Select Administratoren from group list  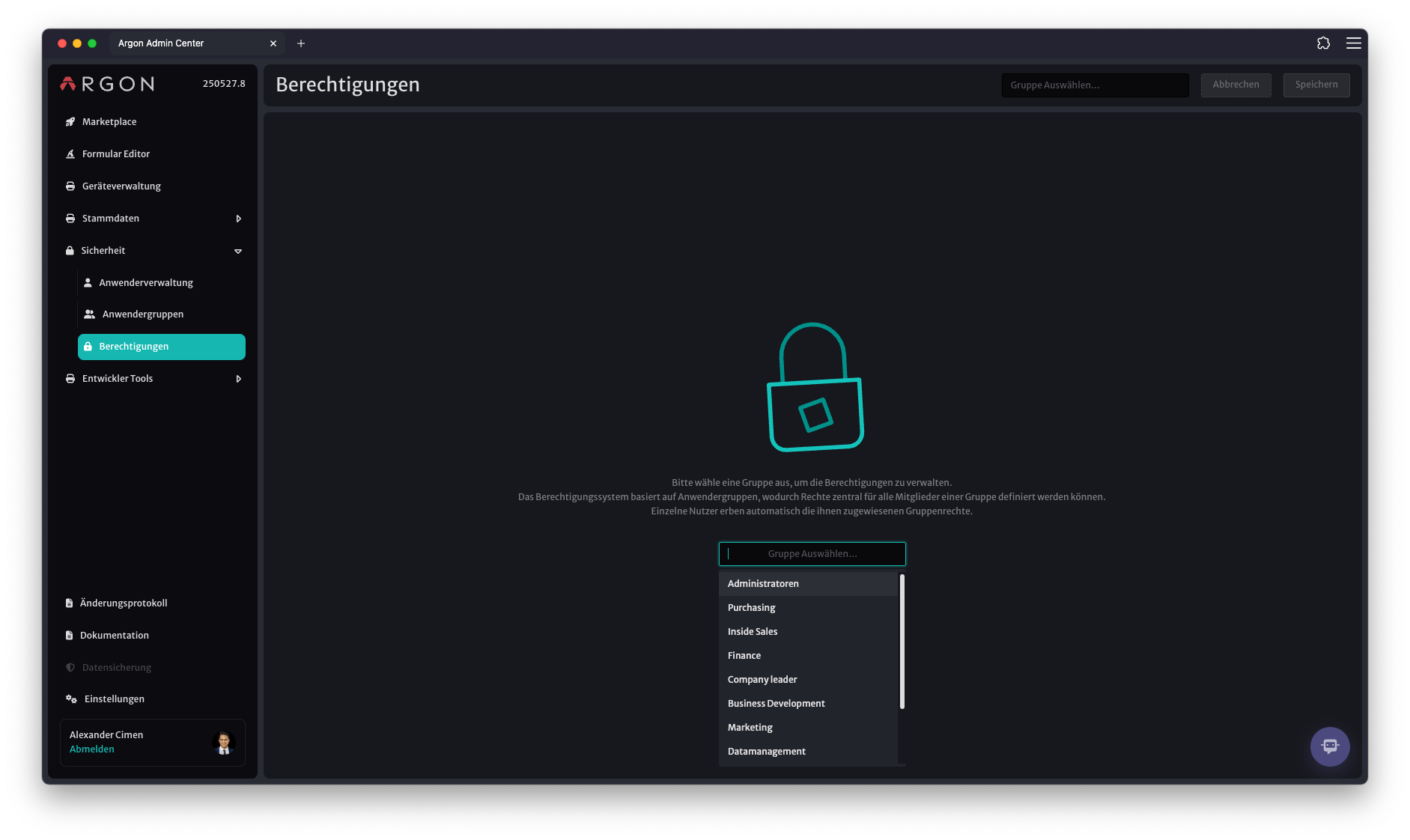coord(808,584)
